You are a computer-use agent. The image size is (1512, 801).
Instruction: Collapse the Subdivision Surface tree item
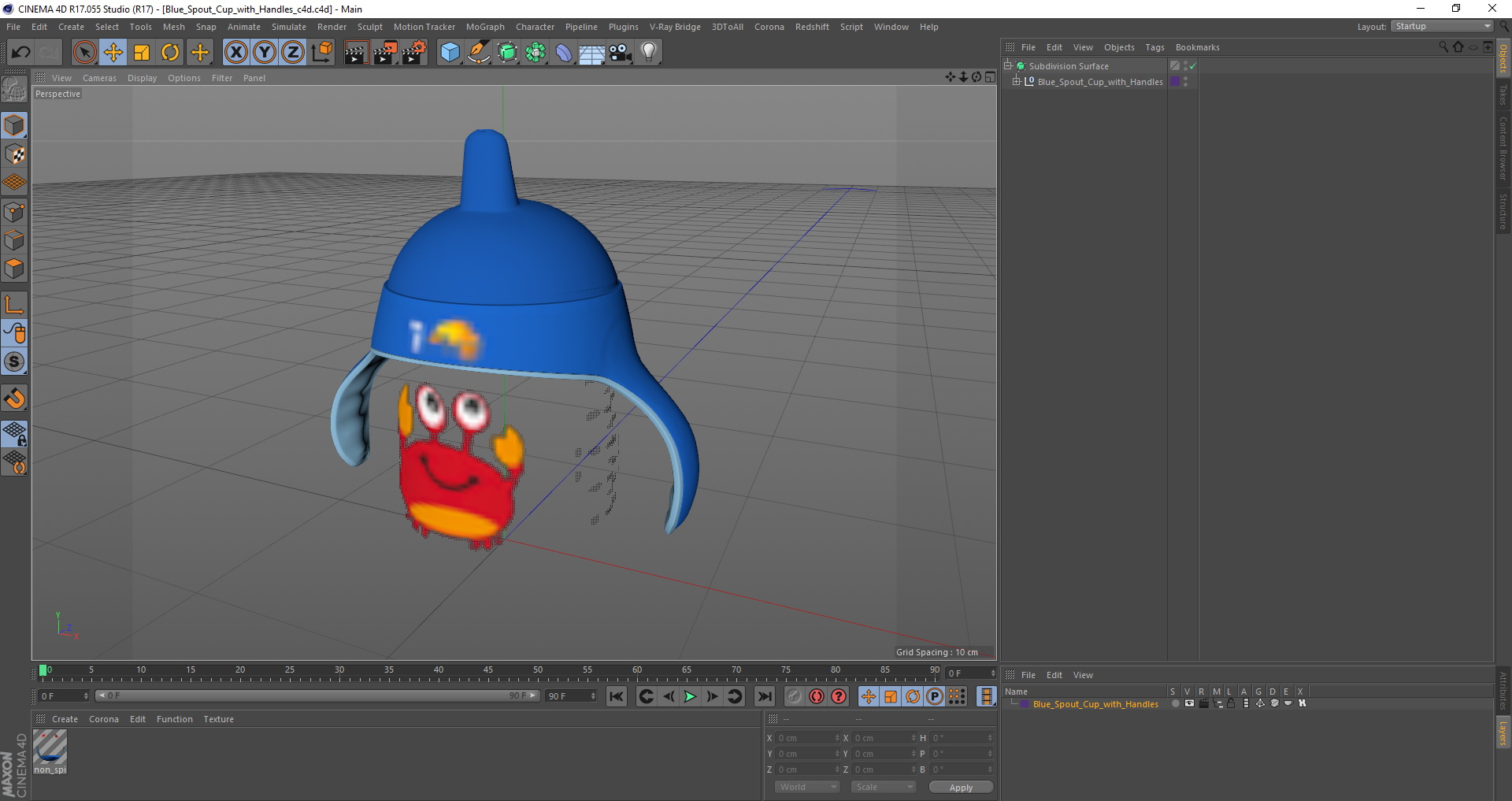(x=1007, y=65)
